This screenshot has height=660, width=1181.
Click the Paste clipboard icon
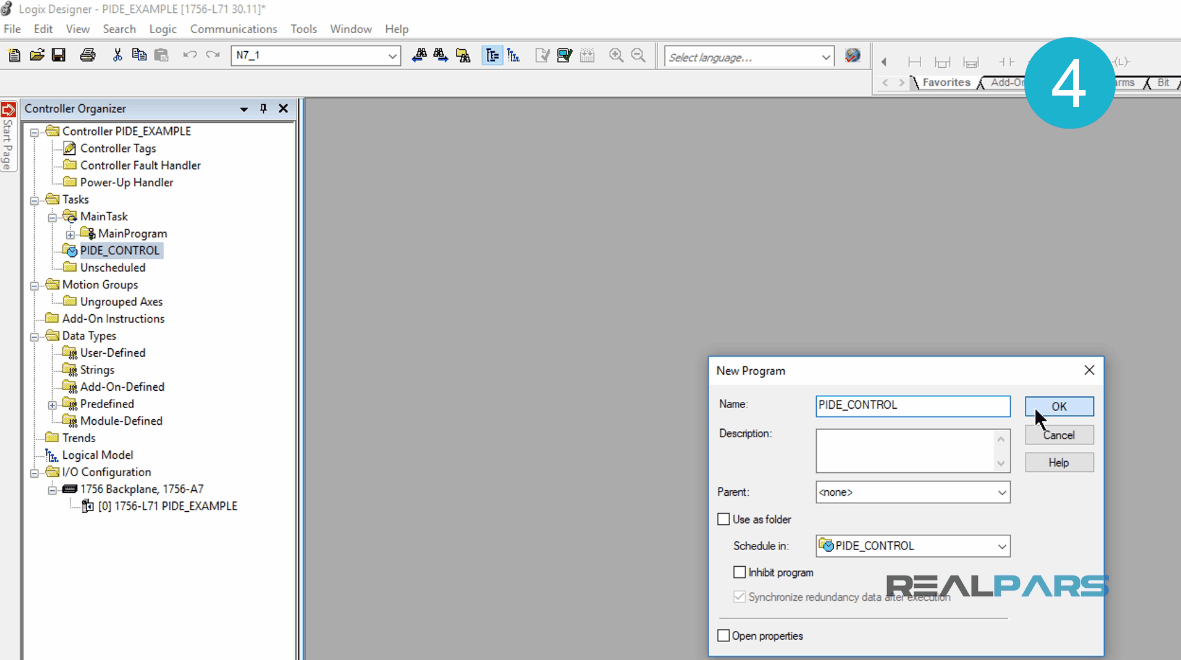(x=161, y=55)
